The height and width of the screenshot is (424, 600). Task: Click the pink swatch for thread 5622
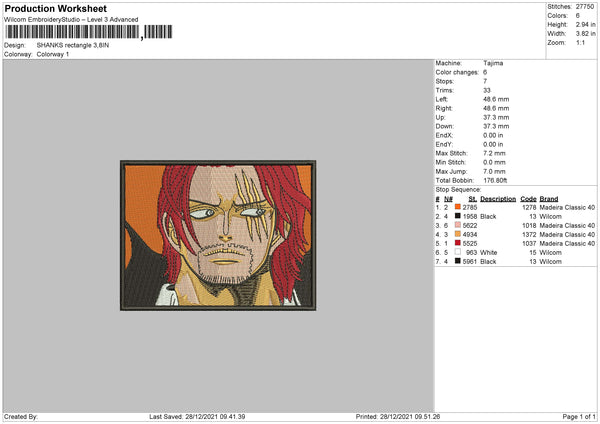(x=457, y=225)
